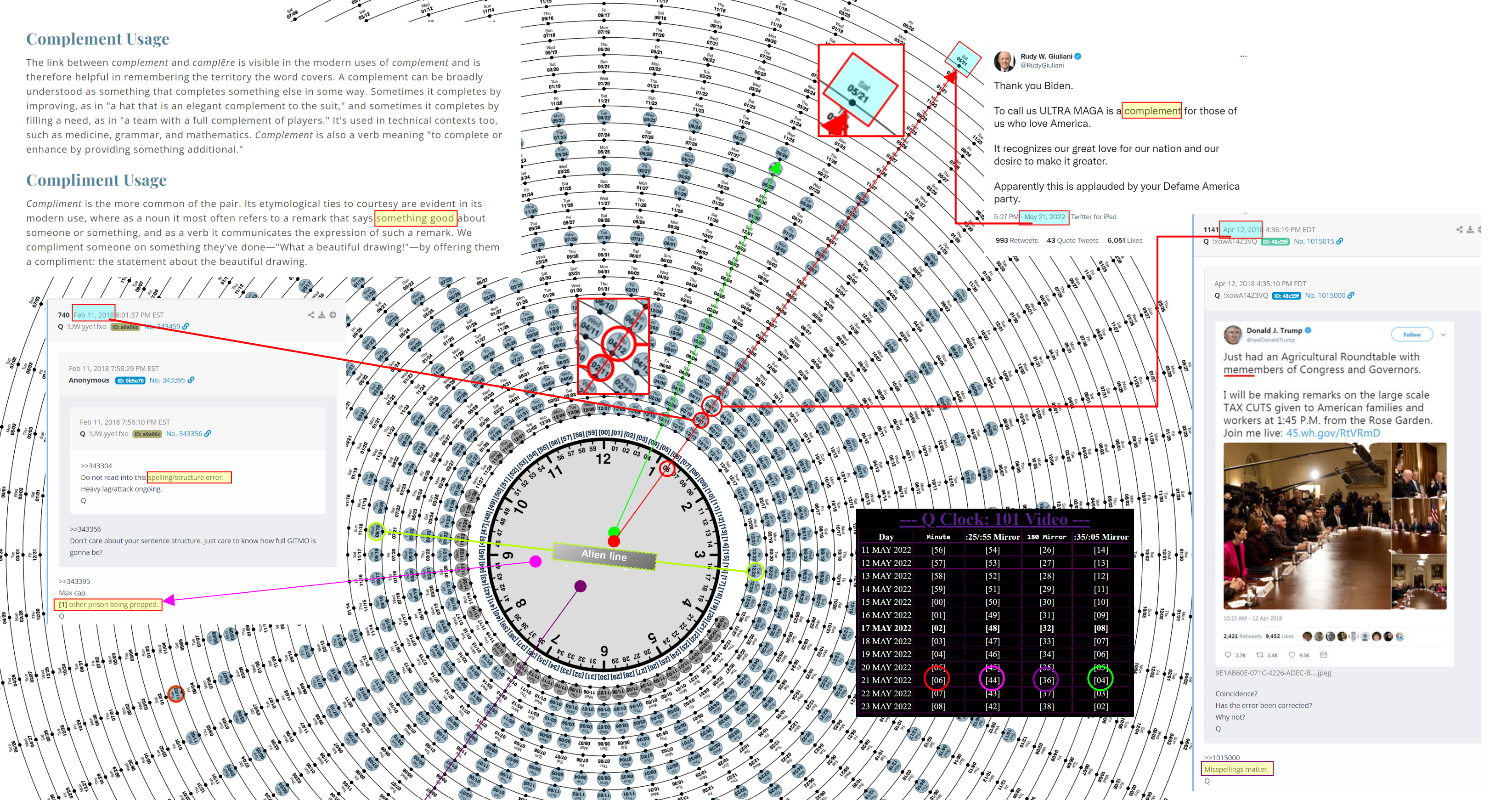Click chain-link icon beside No. 343395

pos(191,380)
